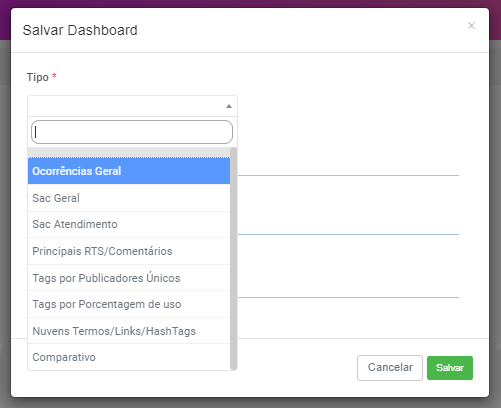
Task: Collapse the Tipo dropdown using its arrow
Action: (x=229, y=106)
